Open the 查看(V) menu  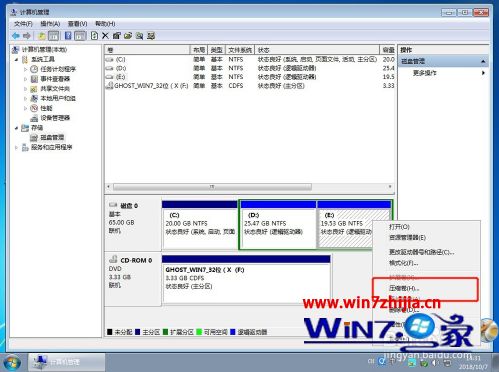[x=77, y=24]
